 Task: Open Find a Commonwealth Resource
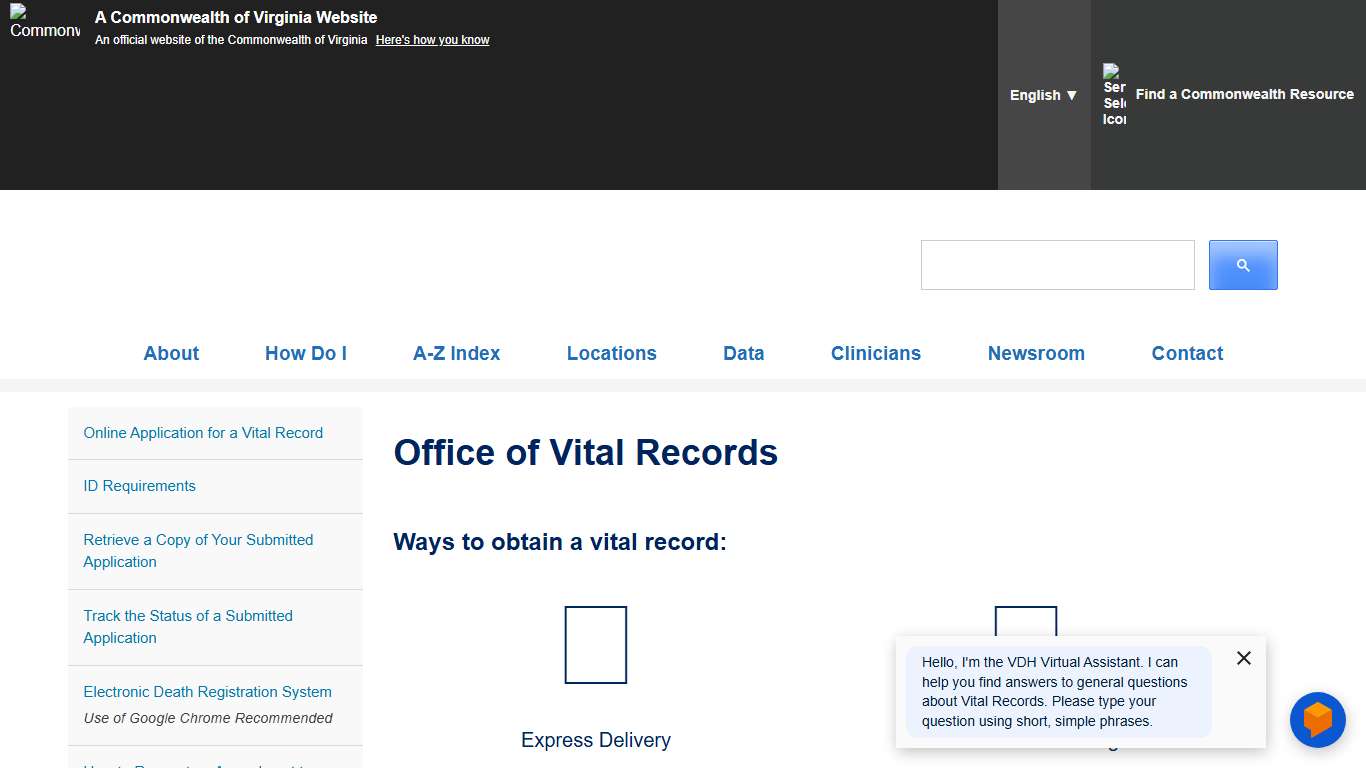(x=1245, y=94)
